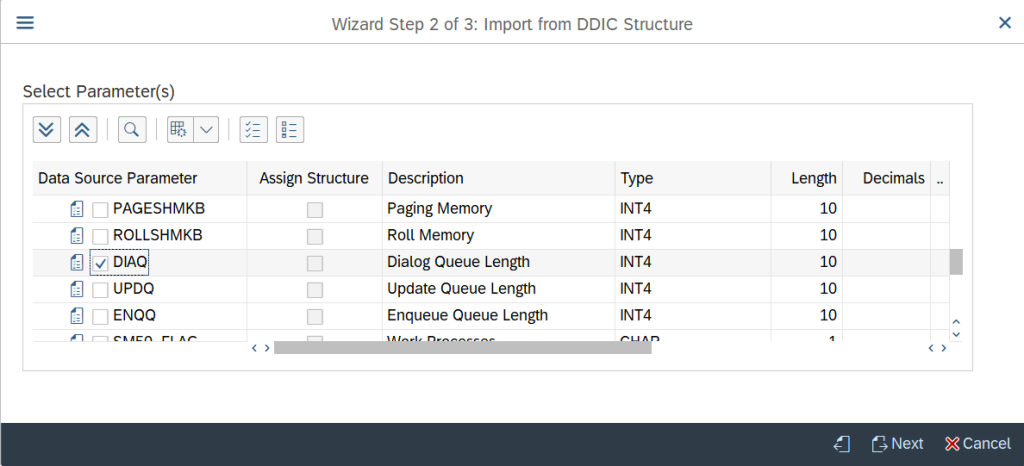Click the Cancel button
Viewport: 1024px width, 466px height.
coord(978,444)
